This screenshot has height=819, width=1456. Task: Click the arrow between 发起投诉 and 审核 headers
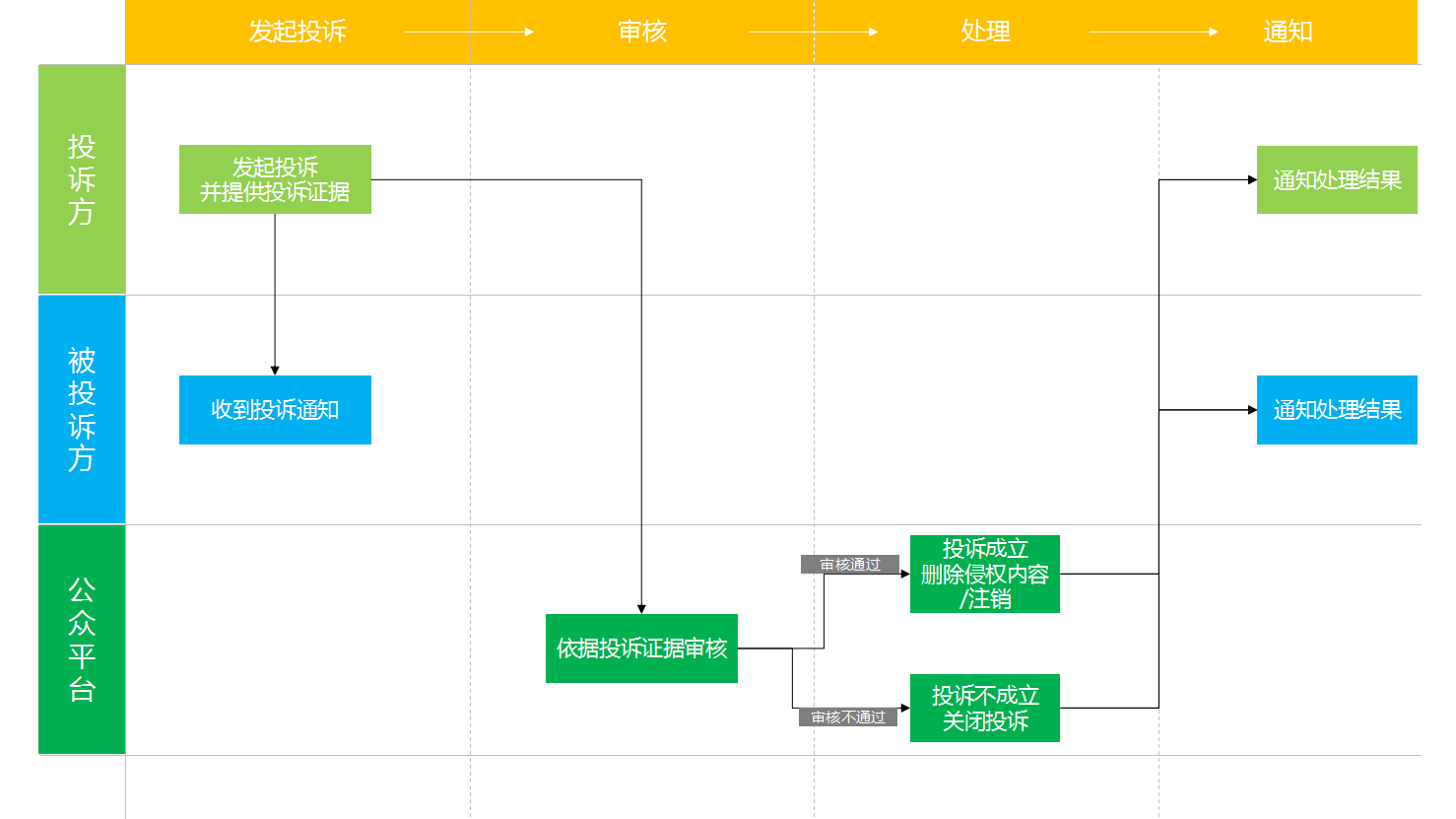(x=469, y=32)
